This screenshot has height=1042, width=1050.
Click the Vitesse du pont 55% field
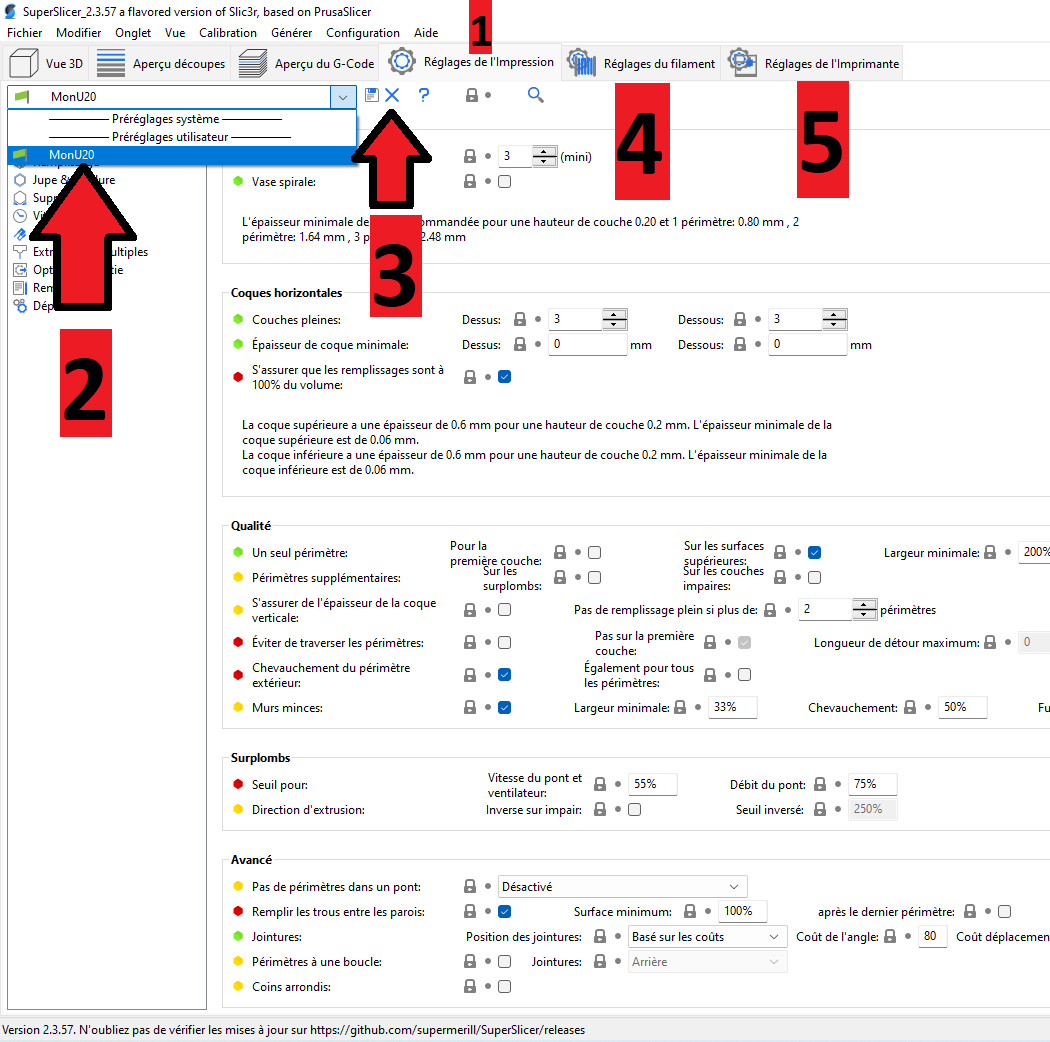(653, 784)
